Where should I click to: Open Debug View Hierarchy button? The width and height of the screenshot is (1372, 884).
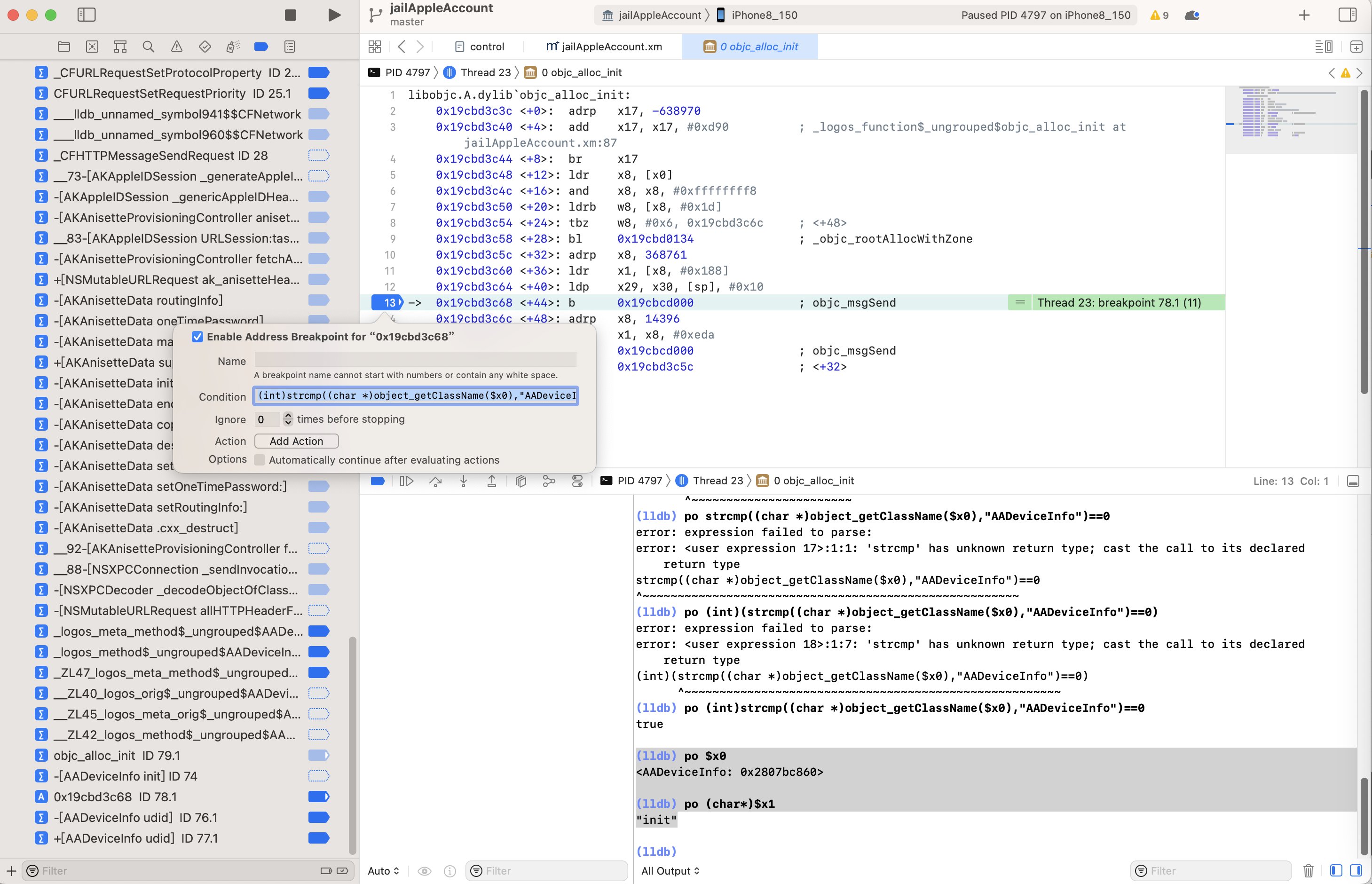521,481
